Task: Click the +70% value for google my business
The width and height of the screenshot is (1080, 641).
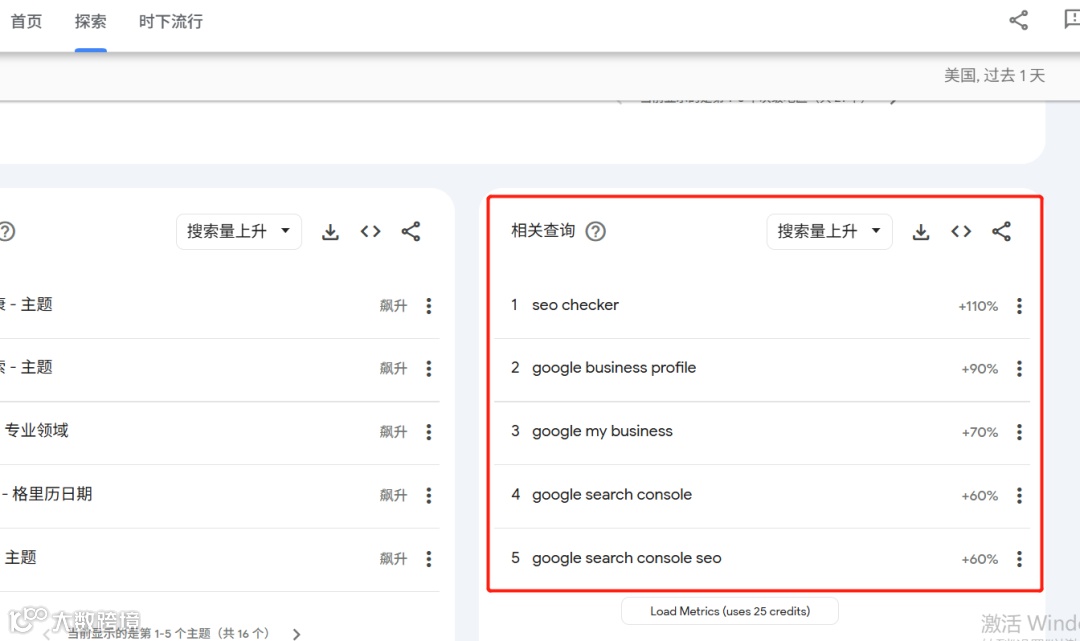Action: click(x=979, y=433)
